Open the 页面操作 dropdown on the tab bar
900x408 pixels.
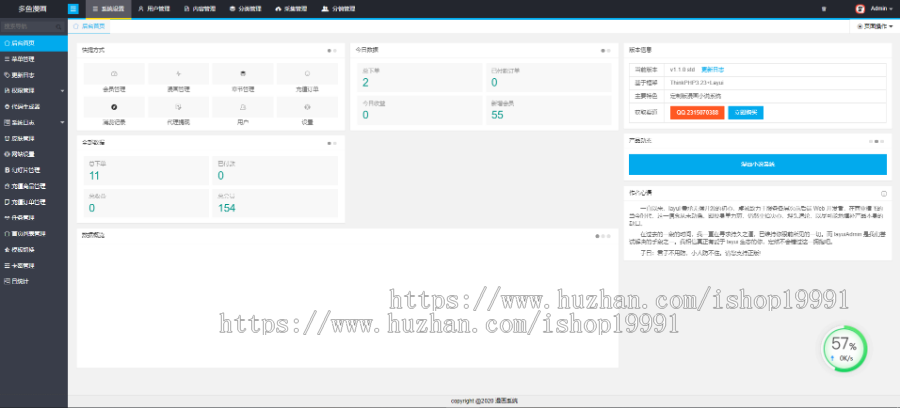click(875, 26)
